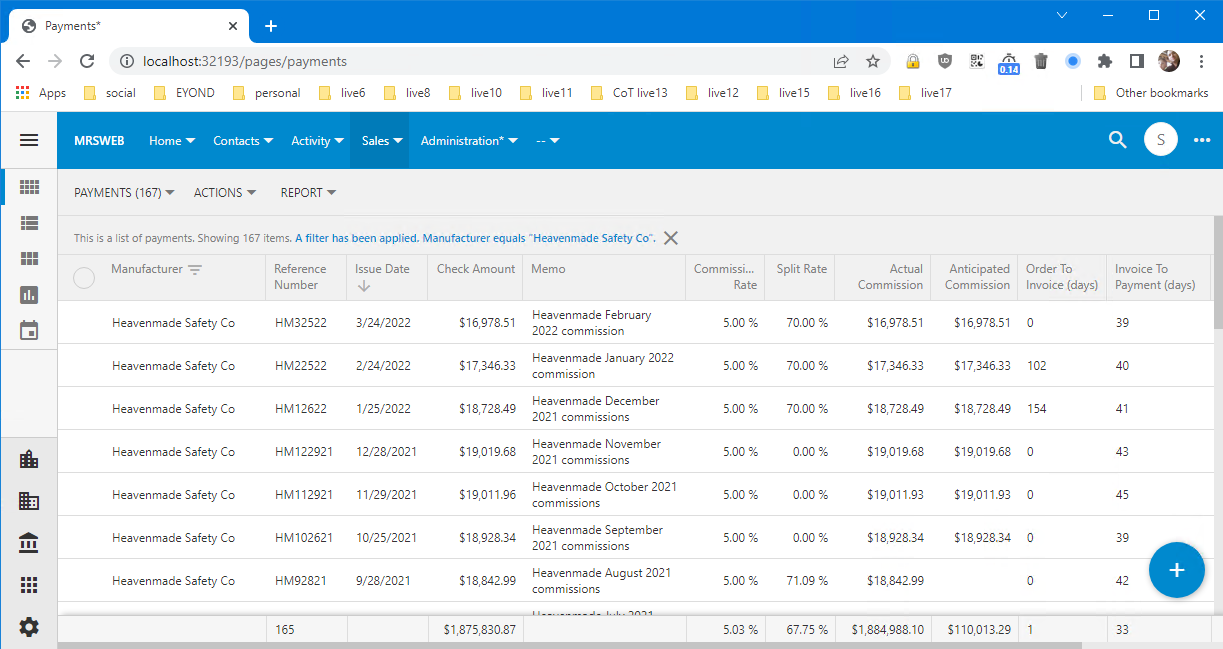This screenshot has height=649, width=1223.
Task: Click the floating plus button to add a payment
Action: point(1176,570)
